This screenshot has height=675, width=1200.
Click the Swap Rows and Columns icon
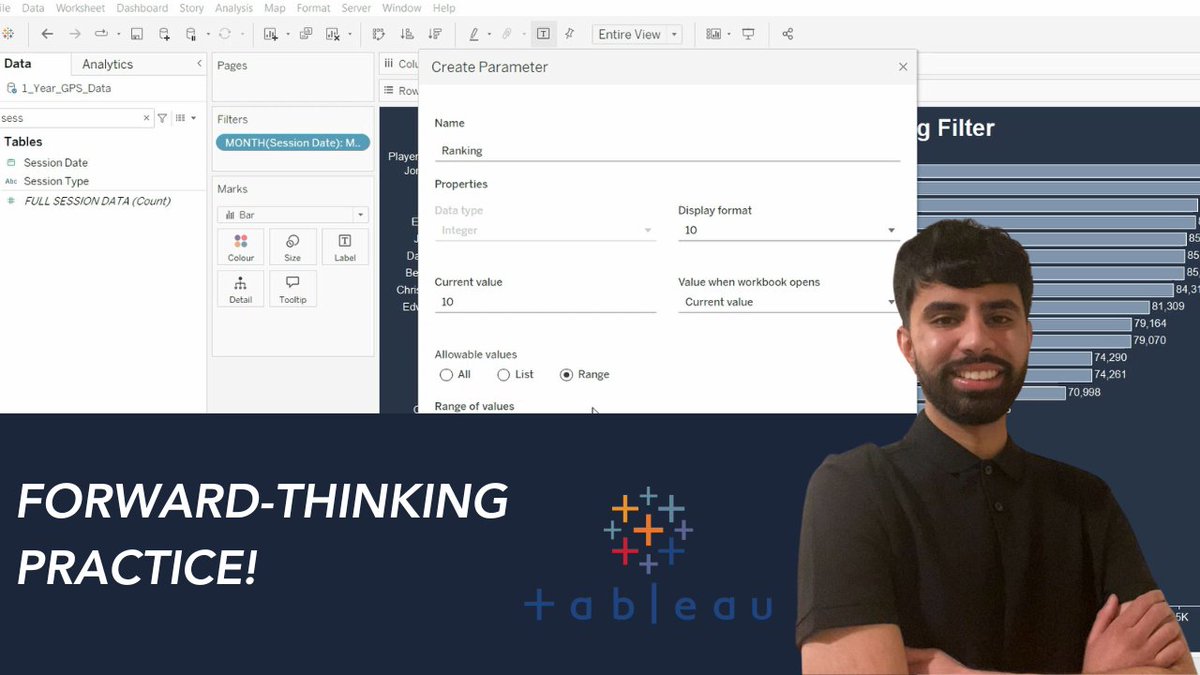(x=379, y=34)
